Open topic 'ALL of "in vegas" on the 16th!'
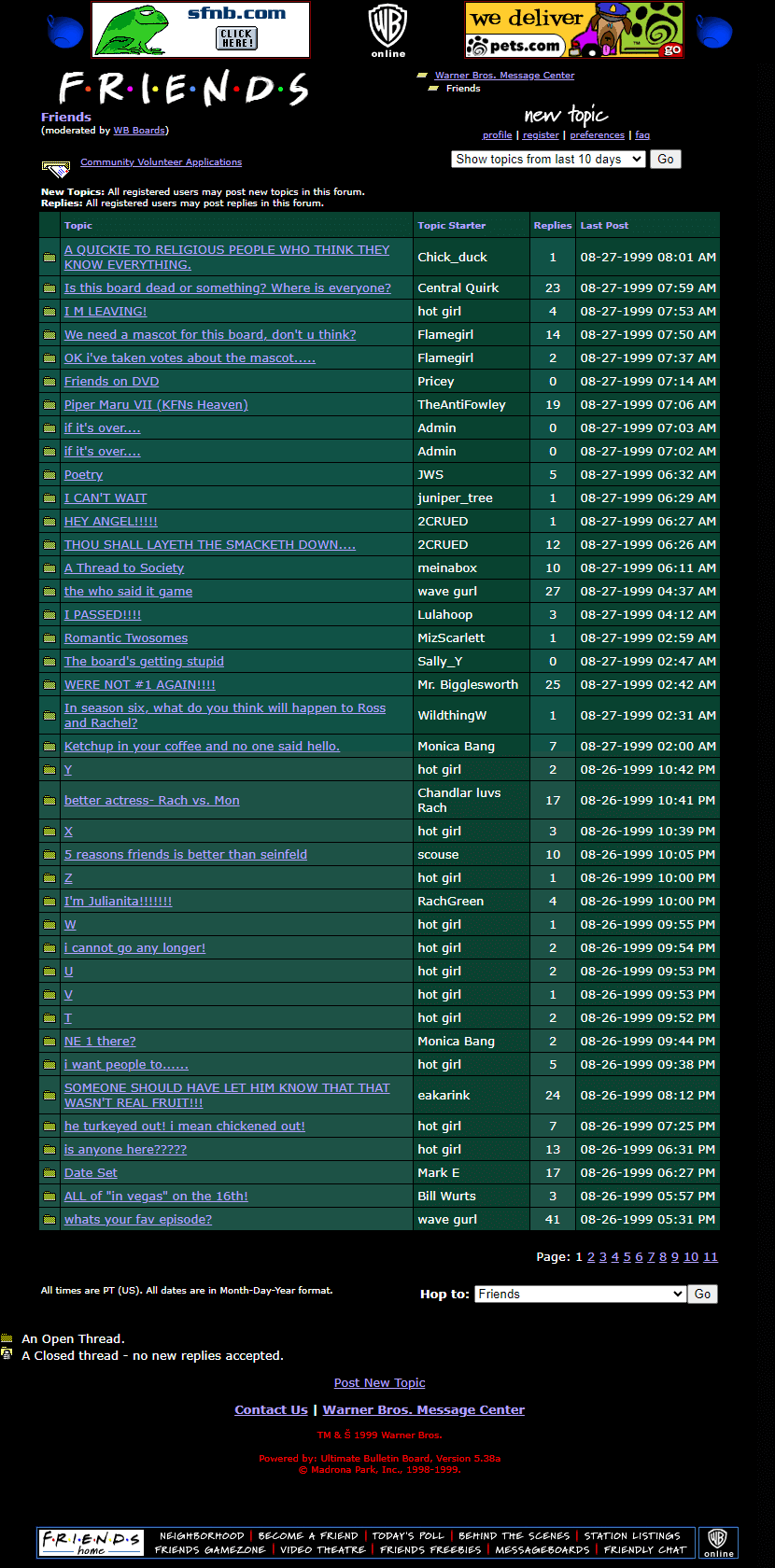 pyautogui.click(x=156, y=1197)
